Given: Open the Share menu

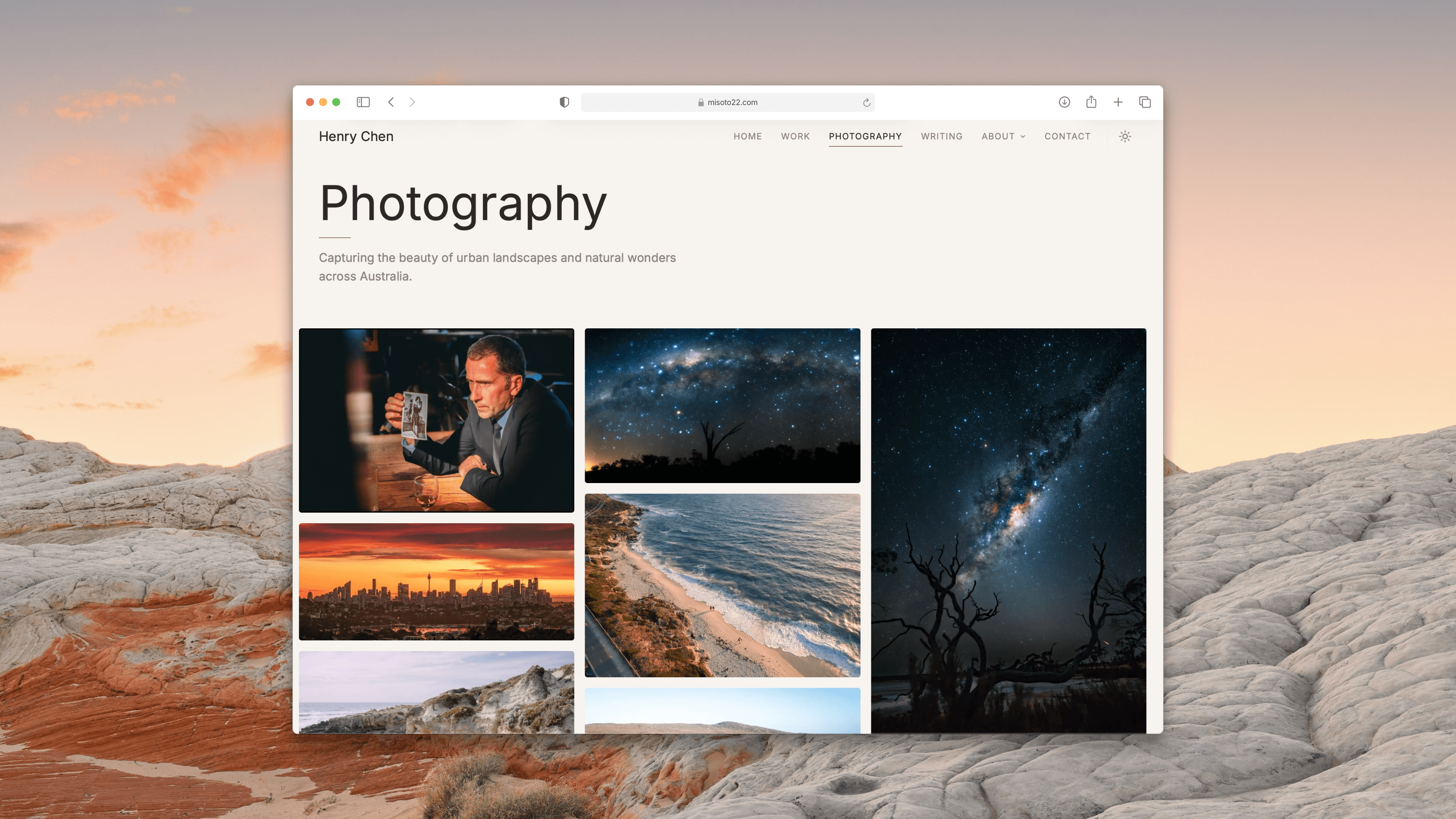Looking at the screenshot, I should click(1092, 102).
